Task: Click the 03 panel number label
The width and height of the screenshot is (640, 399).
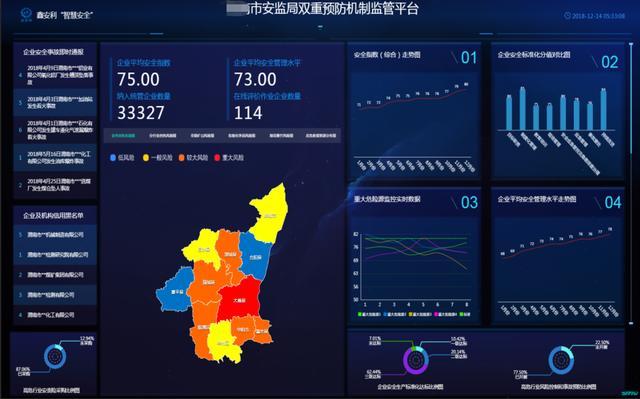Action: pyautogui.click(x=469, y=202)
